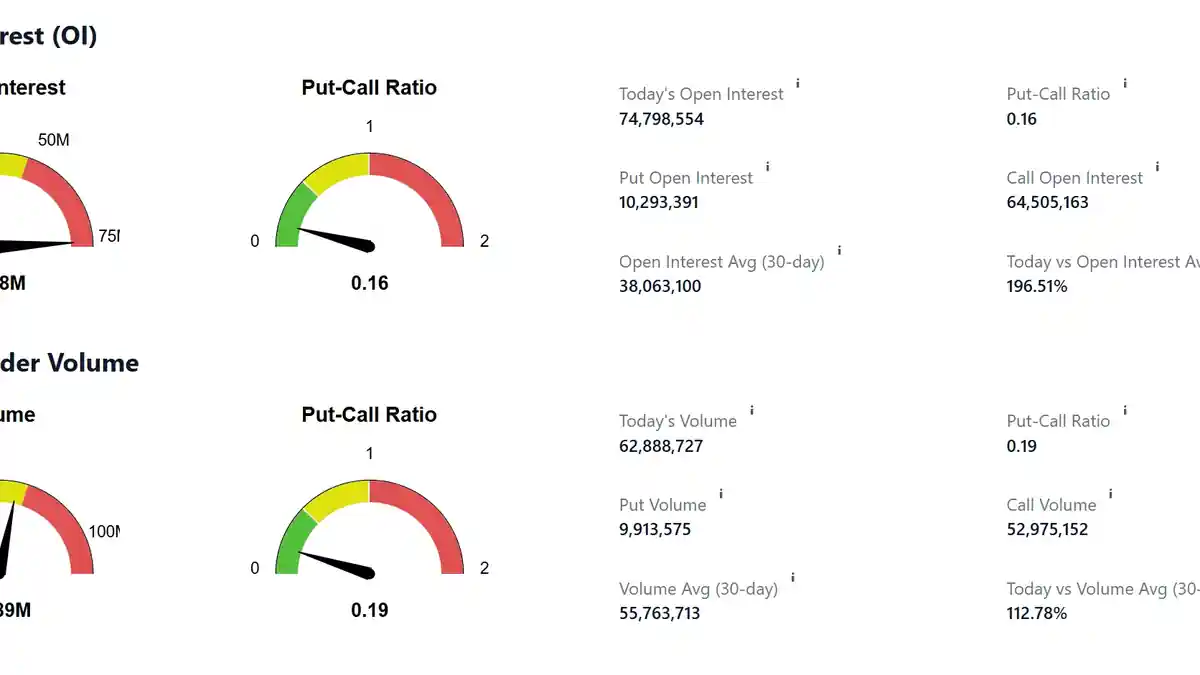Click info icon next to Put Open Interest
The height and width of the screenshot is (675, 1200).
(767, 167)
